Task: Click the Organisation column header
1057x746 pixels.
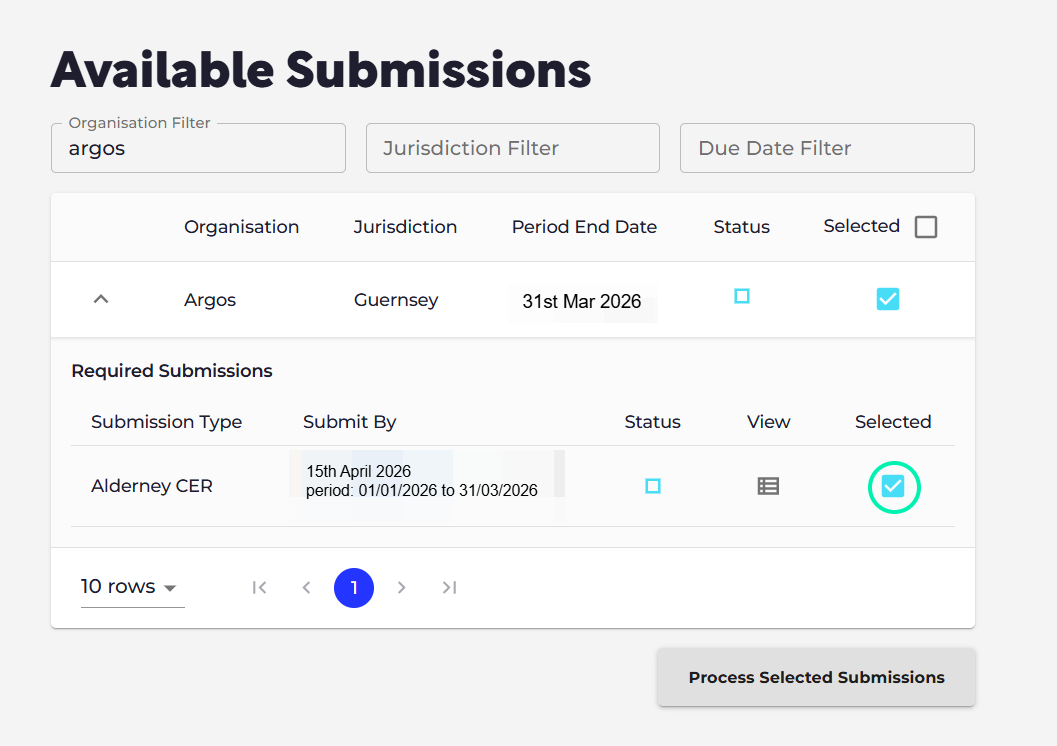Action: point(241,227)
